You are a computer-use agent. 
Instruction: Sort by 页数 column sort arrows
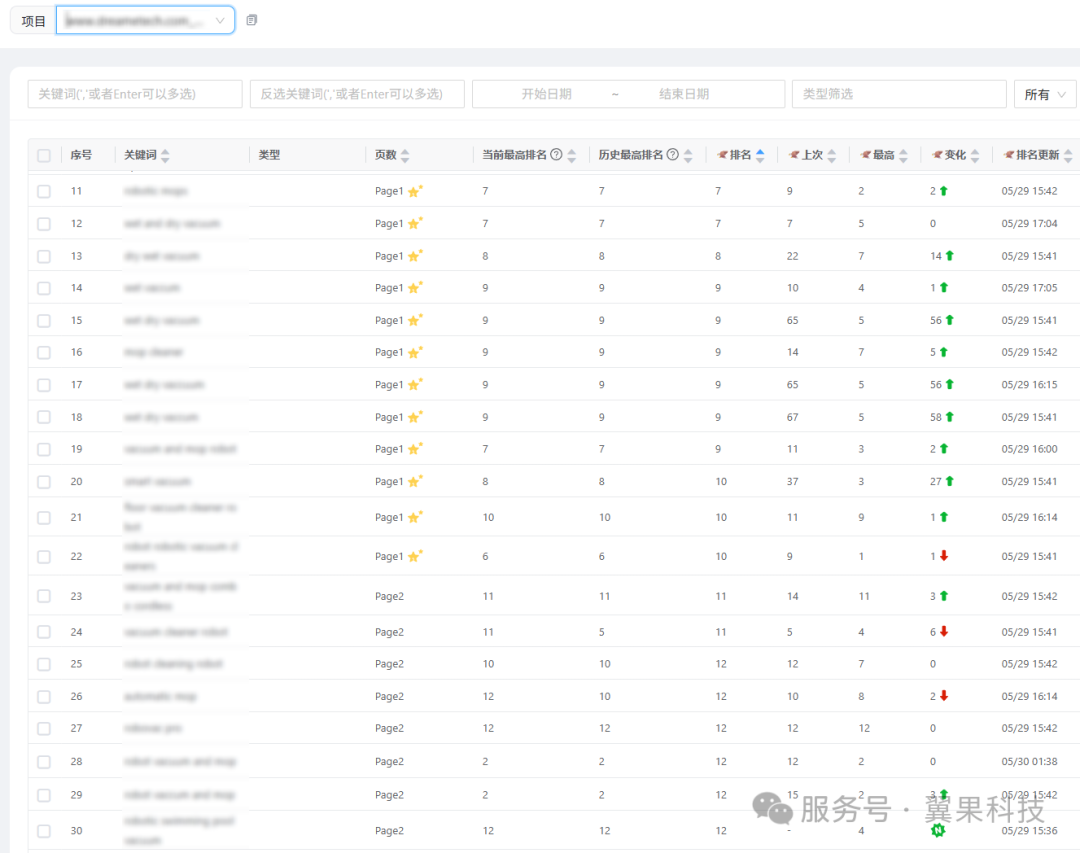point(405,156)
